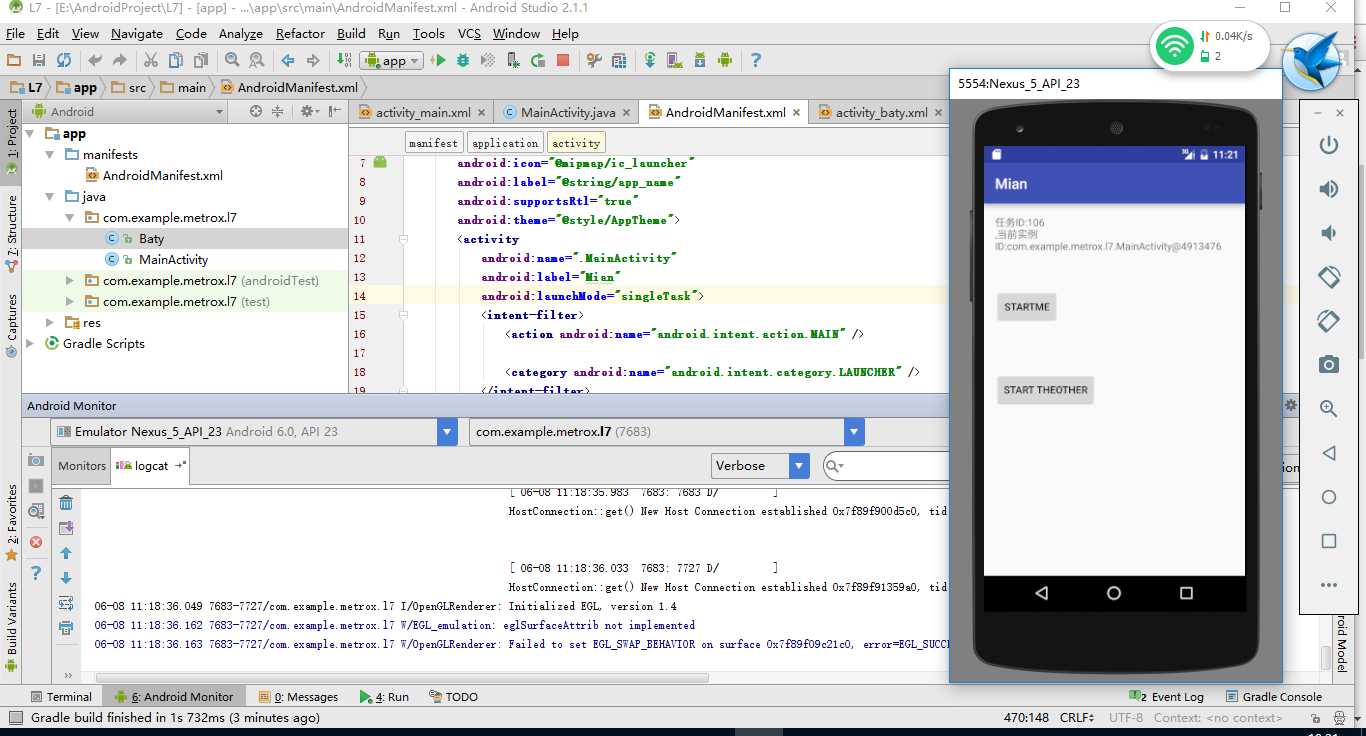Click the application breadcrumb in the editor
Viewport: 1366px width, 736px height.
pyautogui.click(x=505, y=143)
